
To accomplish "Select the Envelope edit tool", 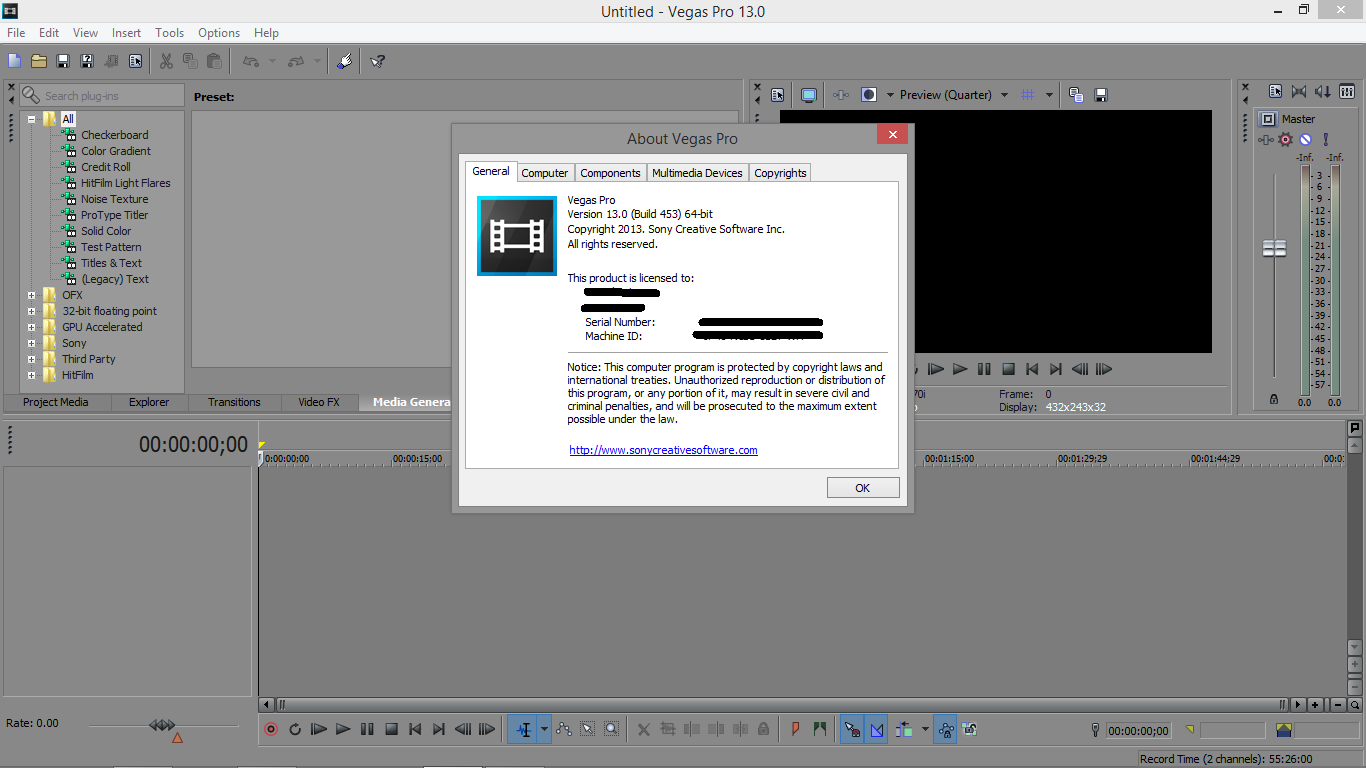I will click(564, 729).
